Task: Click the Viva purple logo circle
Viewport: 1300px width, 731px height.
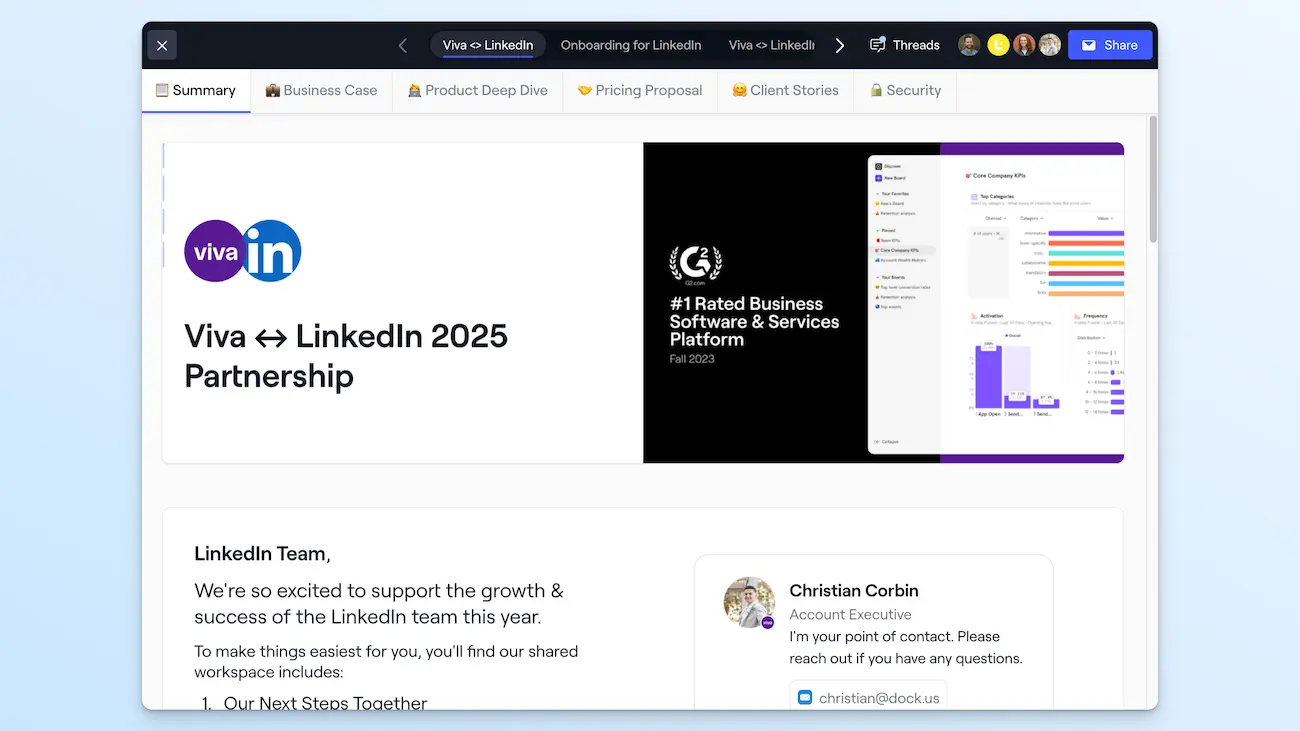Action: pyautogui.click(x=213, y=251)
